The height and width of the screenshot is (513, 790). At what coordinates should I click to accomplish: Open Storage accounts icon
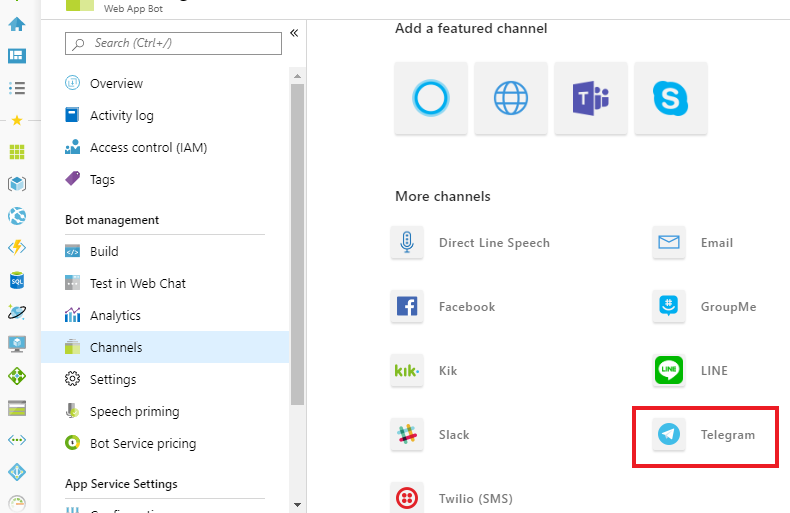[x=17, y=408]
